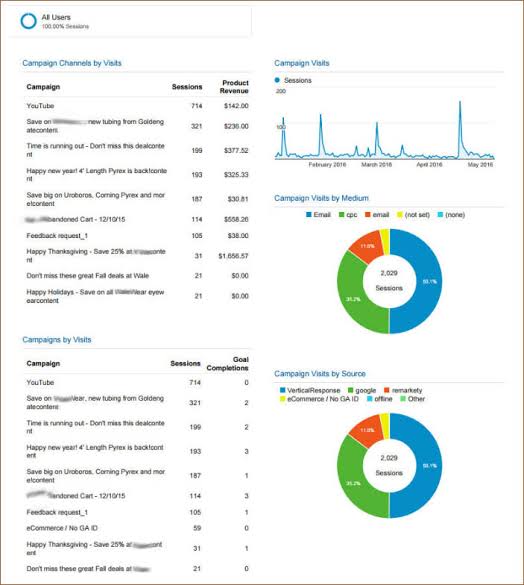This screenshot has width=524, height=585.
Task: Click the green cpc legend swatch
Action: point(341,215)
